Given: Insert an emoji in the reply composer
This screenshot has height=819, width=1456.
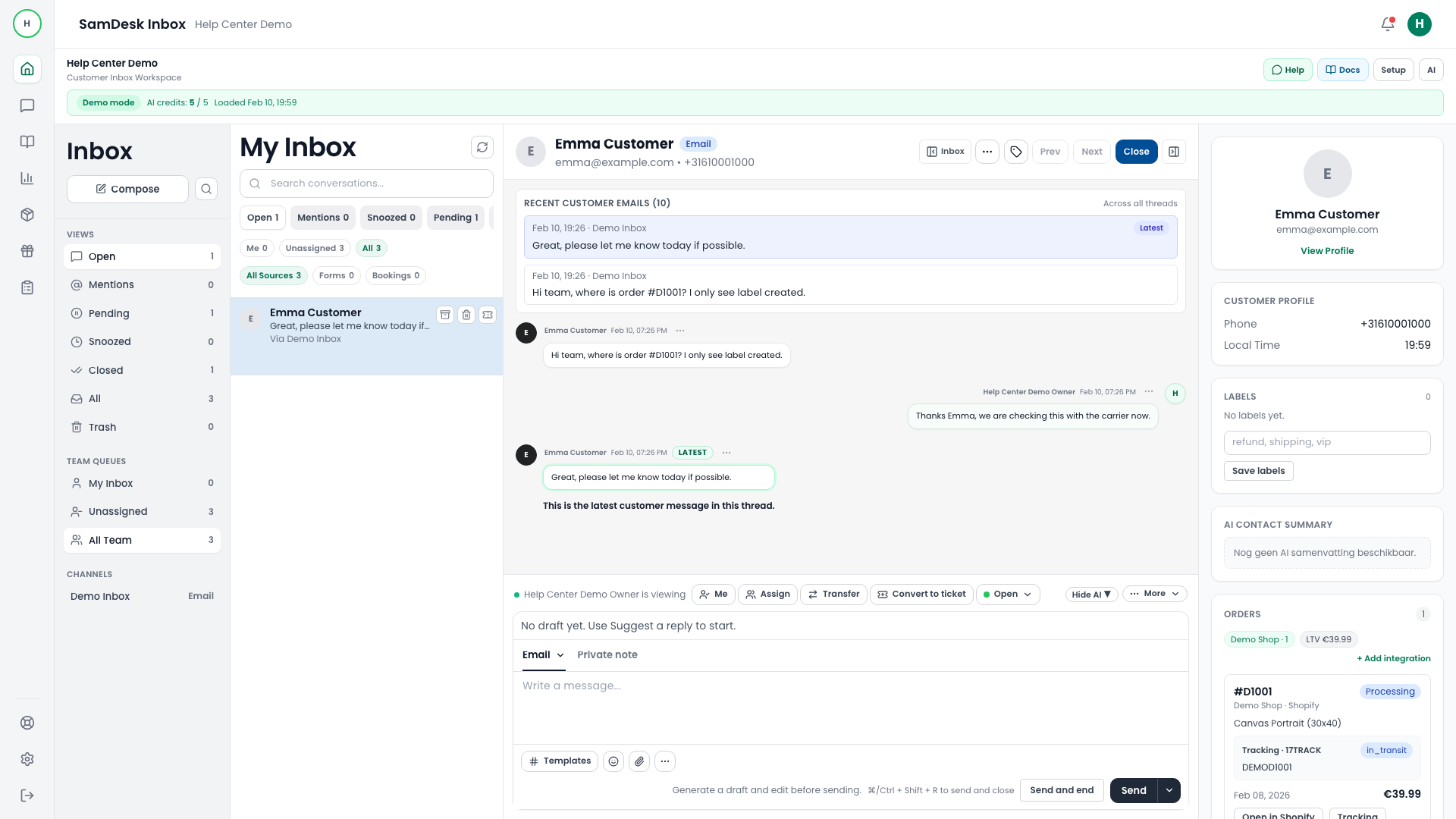Looking at the screenshot, I should (x=613, y=761).
